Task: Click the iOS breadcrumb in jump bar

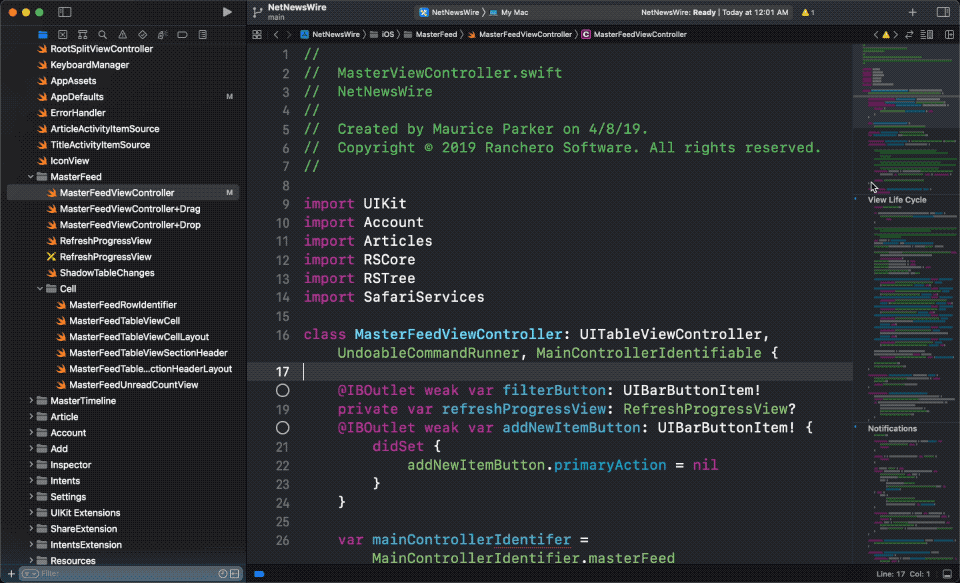Action: point(387,34)
